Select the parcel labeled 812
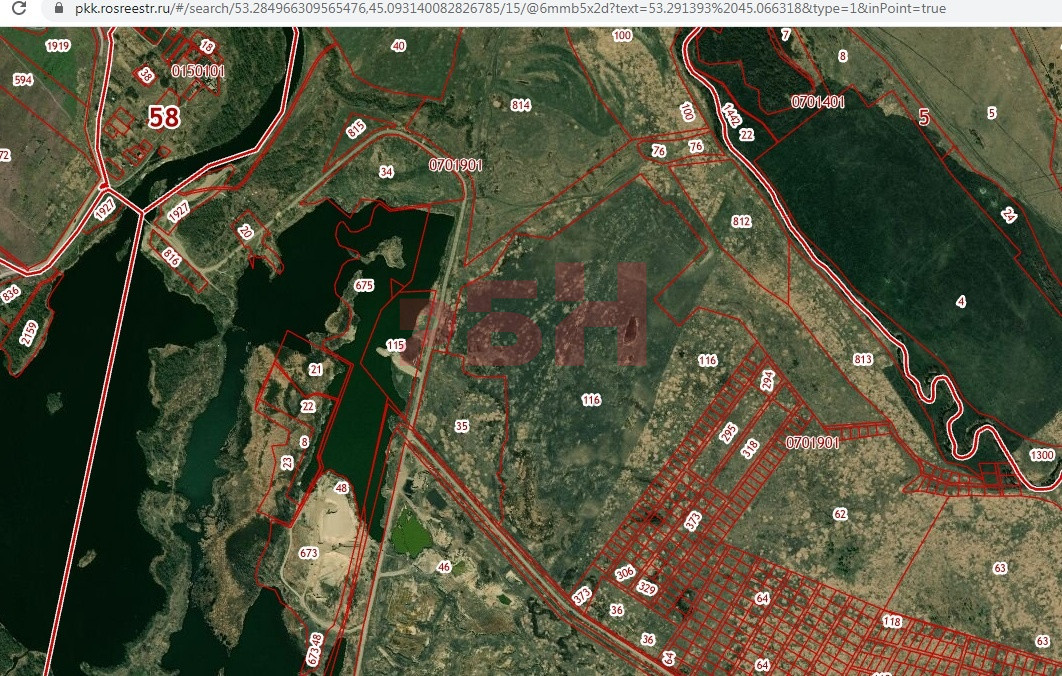This screenshot has height=676, width=1062. point(741,221)
